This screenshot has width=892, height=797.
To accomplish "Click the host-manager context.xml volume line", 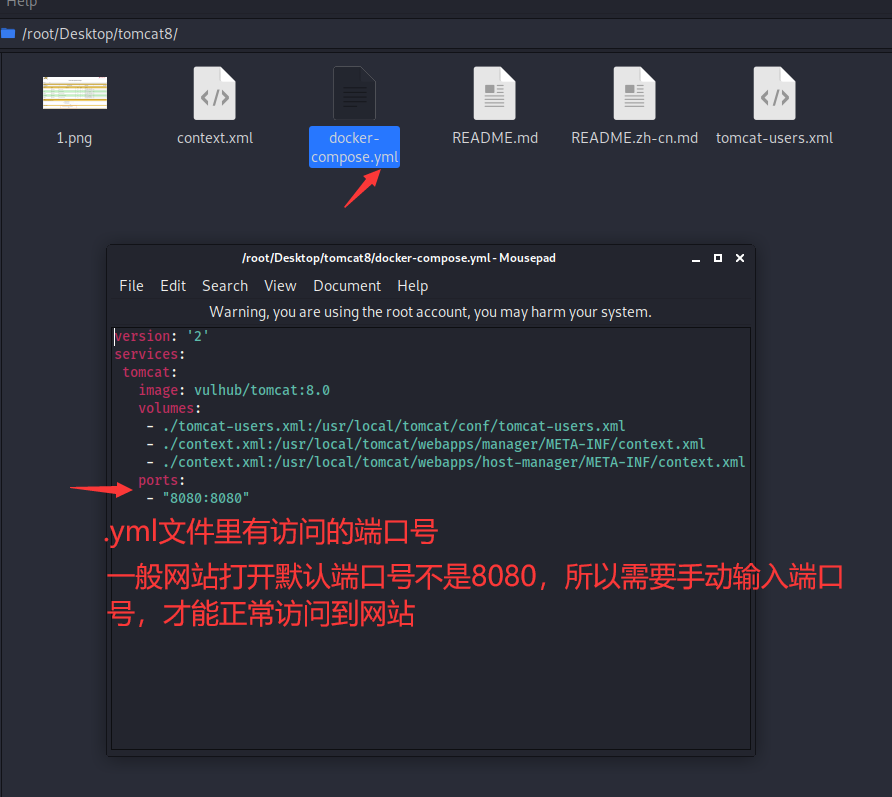I will [x=445, y=462].
